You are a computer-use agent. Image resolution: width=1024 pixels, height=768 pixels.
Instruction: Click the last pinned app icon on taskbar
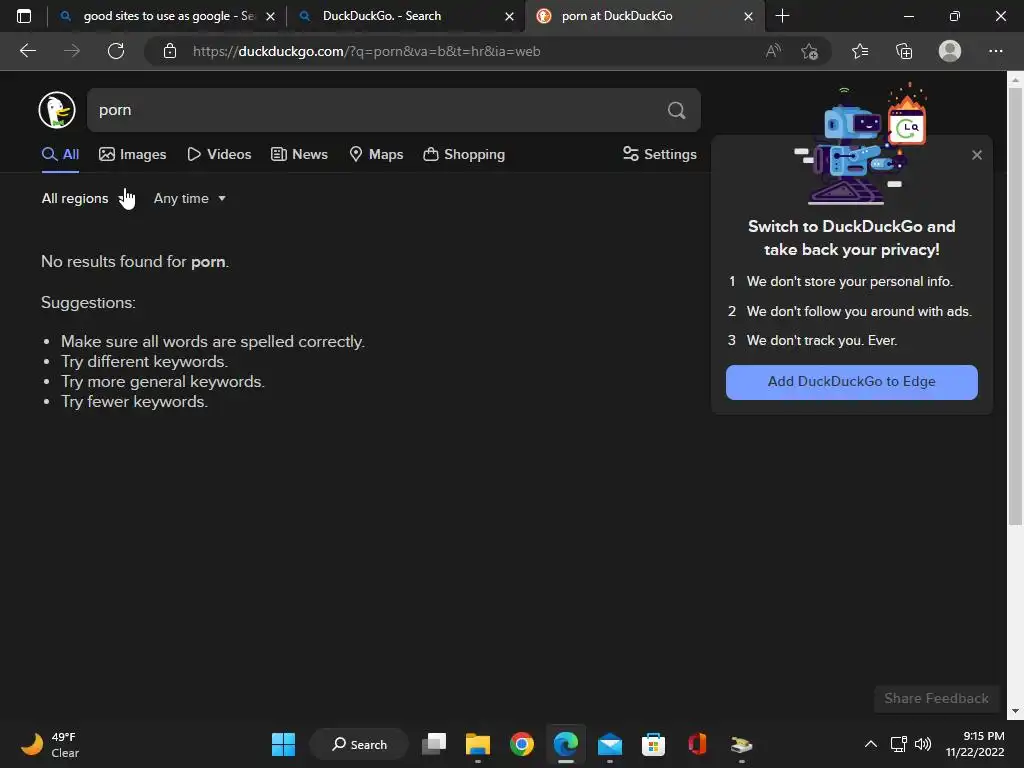click(741, 744)
